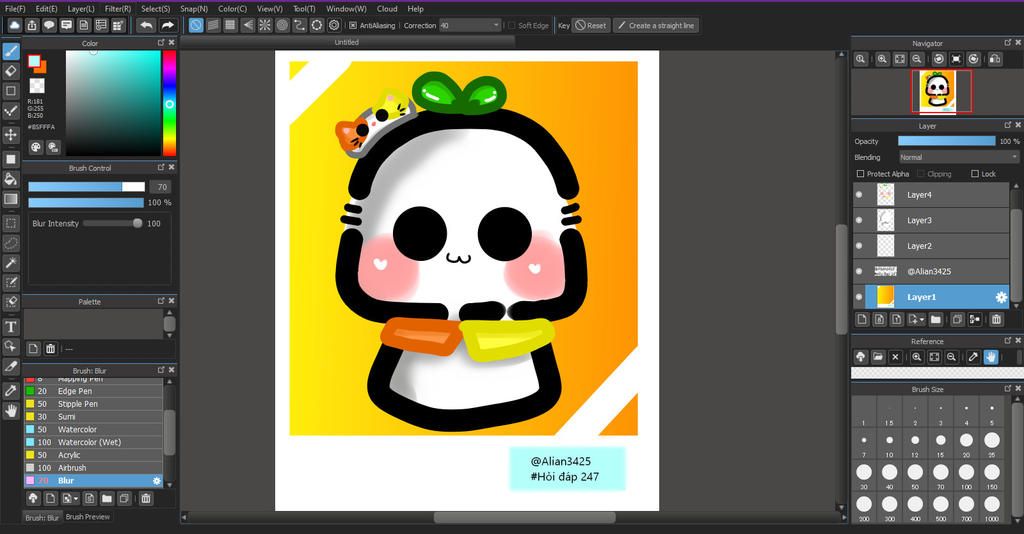The image size is (1024, 534).
Task: Select the Eraser tool
Action: [x=11, y=71]
